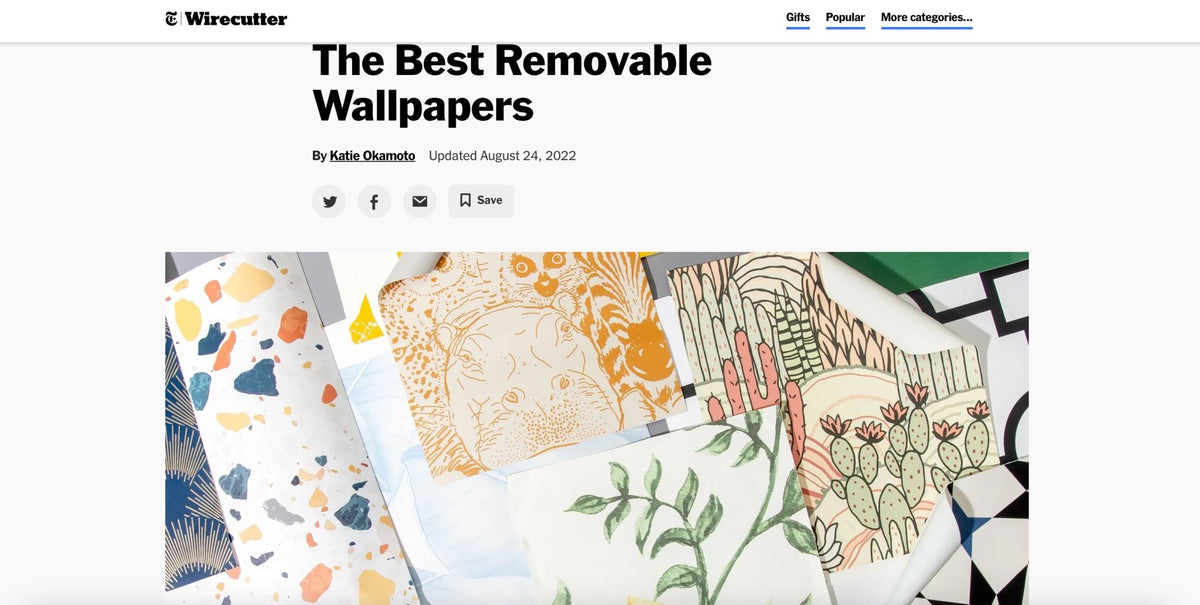This screenshot has height=605, width=1200.
Task: Save the article with the bookmark button
Action: coord(481,201)
